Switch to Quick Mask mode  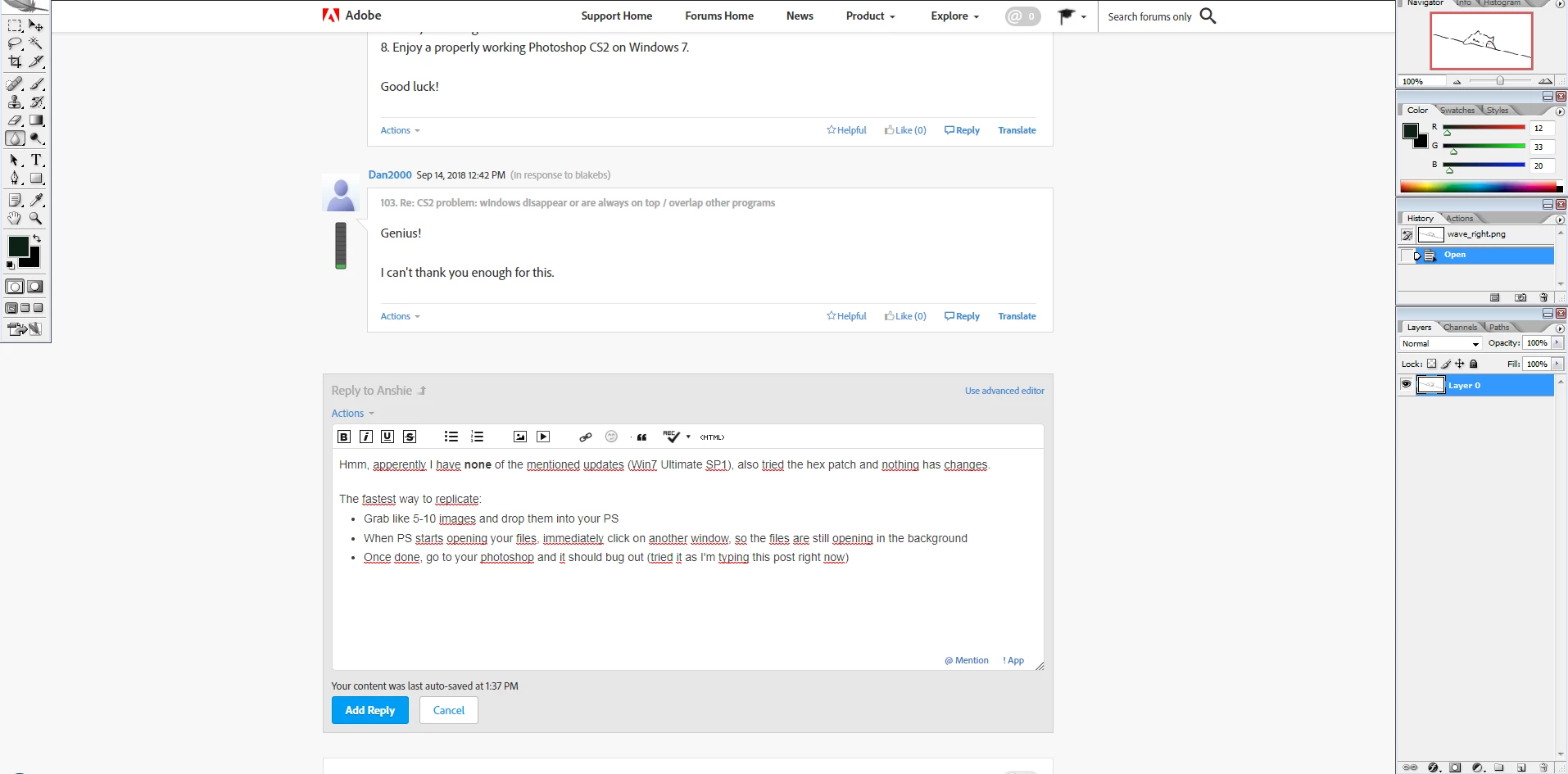point(34,287)
